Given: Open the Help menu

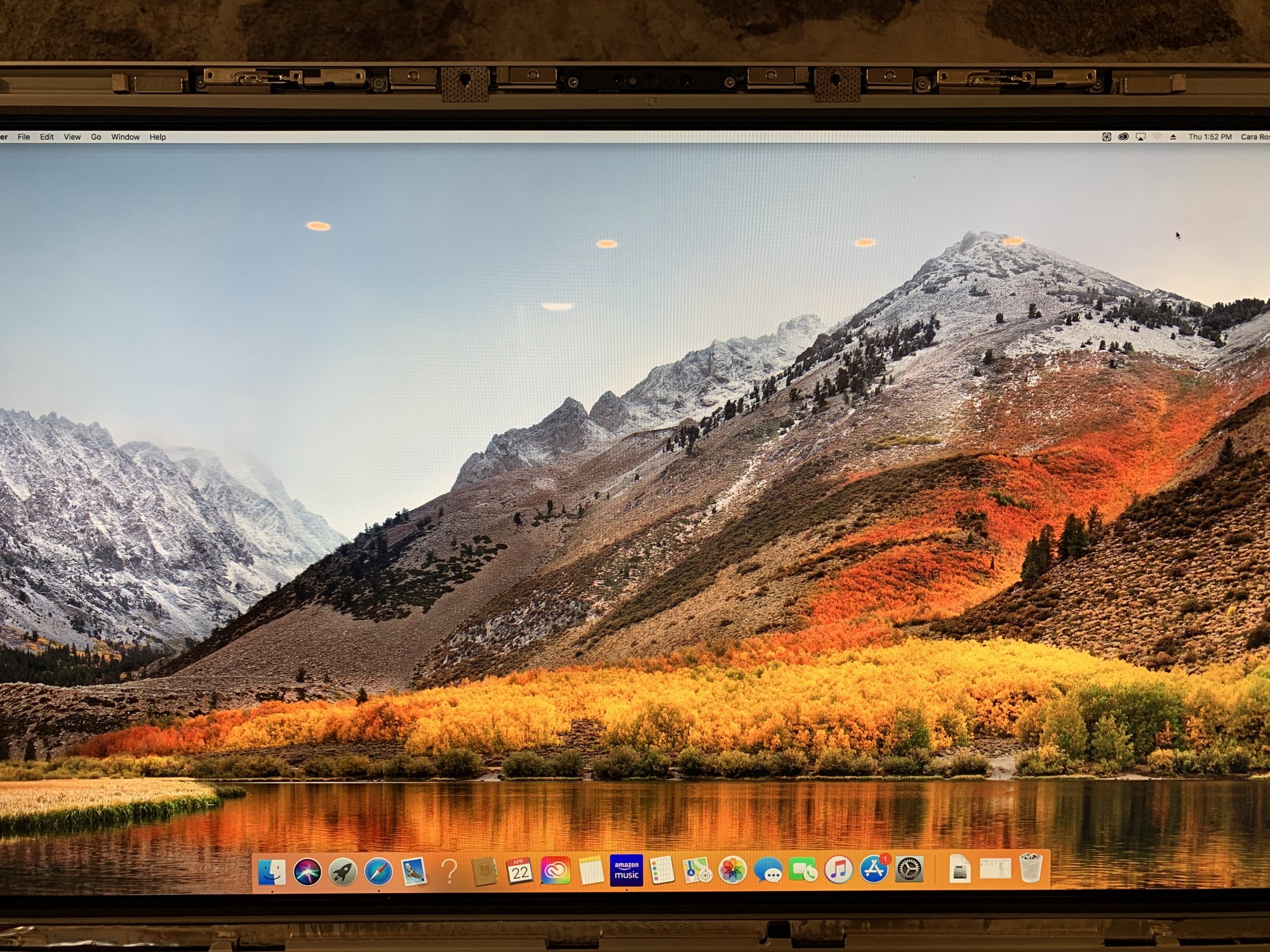Looking at the screenshot, I should tap(157, 137).
